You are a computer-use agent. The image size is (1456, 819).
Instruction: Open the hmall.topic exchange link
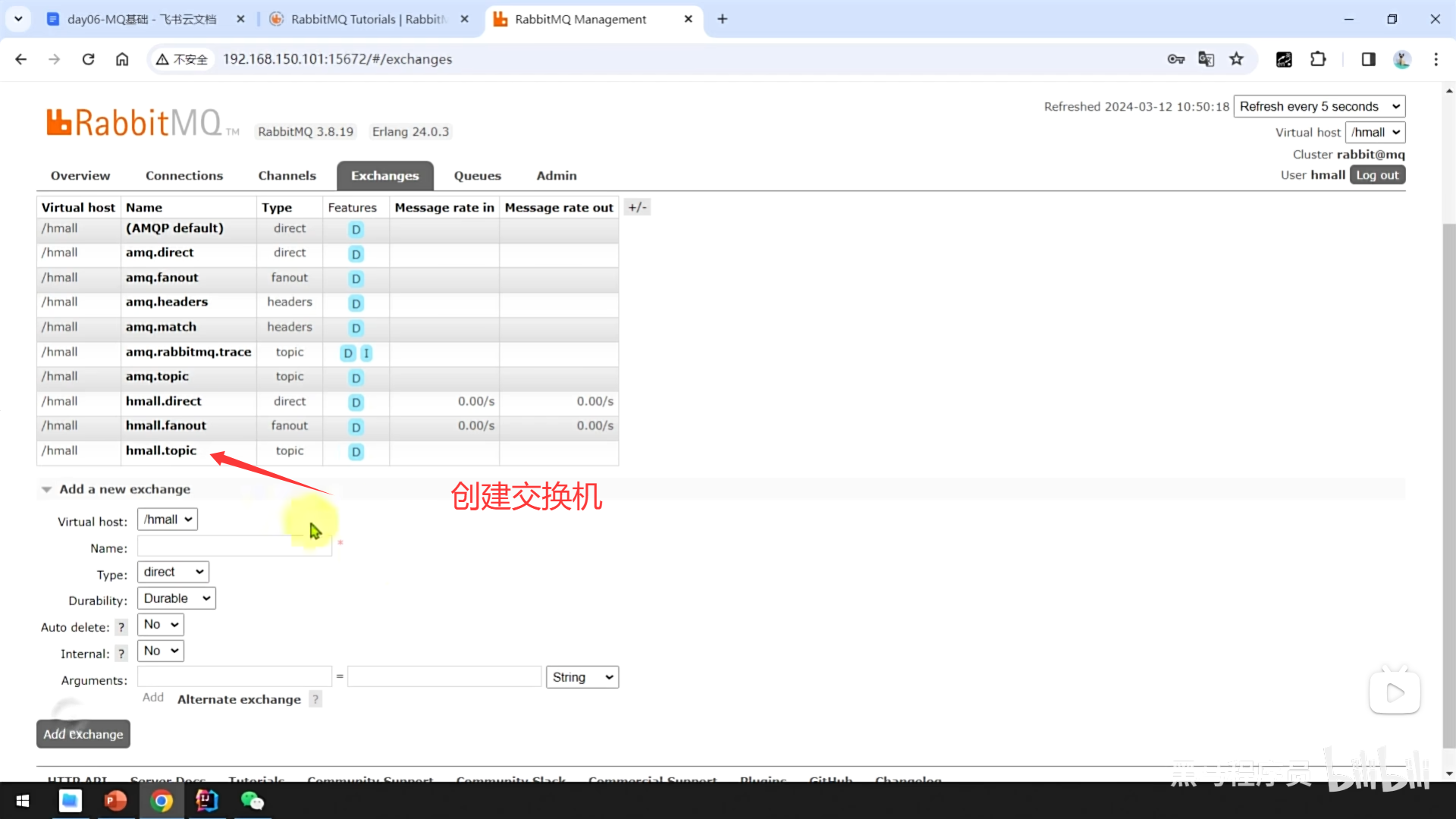[161, 450]
